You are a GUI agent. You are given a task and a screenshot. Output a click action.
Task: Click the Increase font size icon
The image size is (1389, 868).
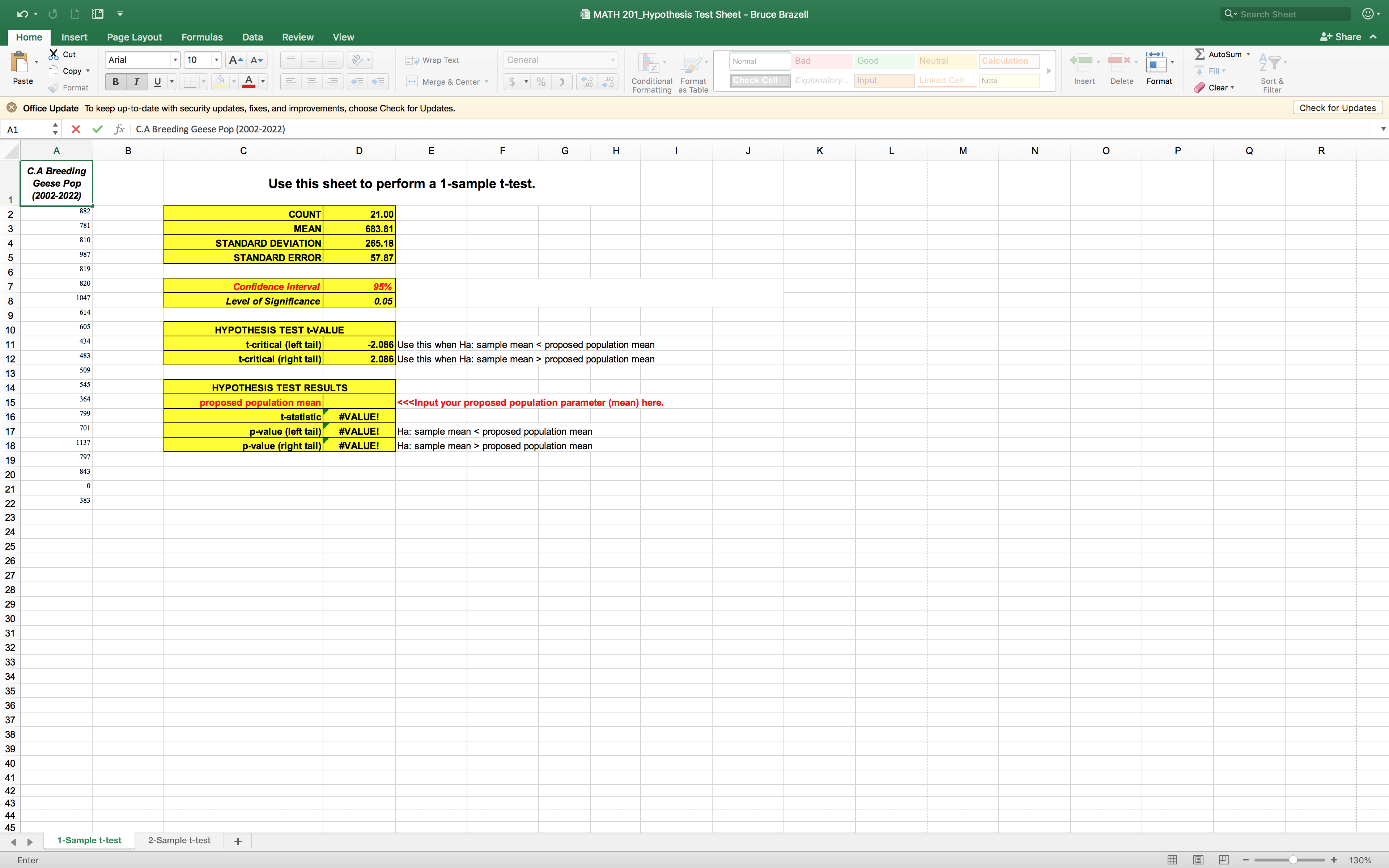pos(235,60)
